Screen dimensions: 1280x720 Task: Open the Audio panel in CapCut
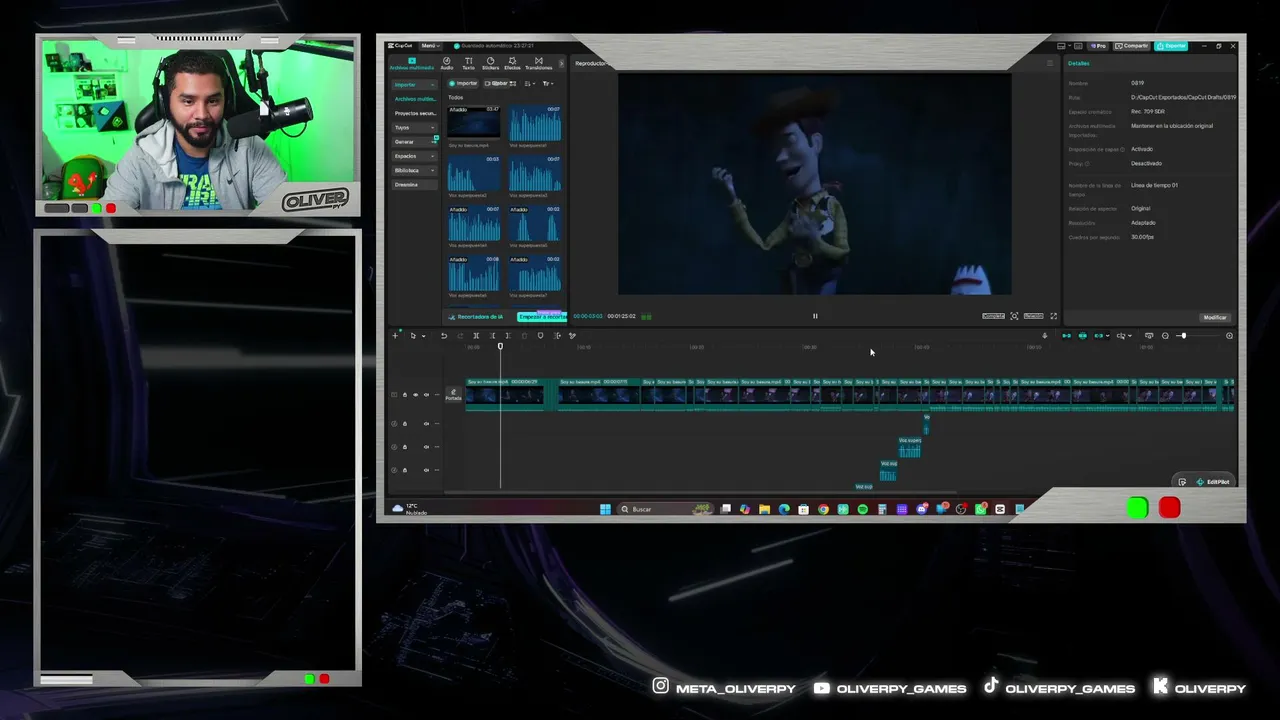coord(447,63)
